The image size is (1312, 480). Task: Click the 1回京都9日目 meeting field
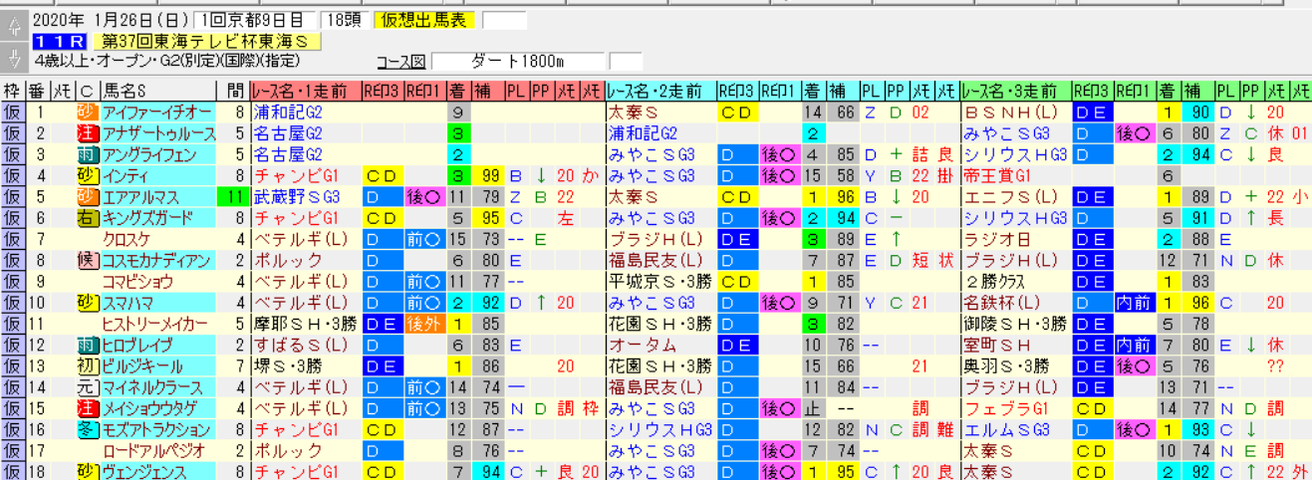[254, 20]
